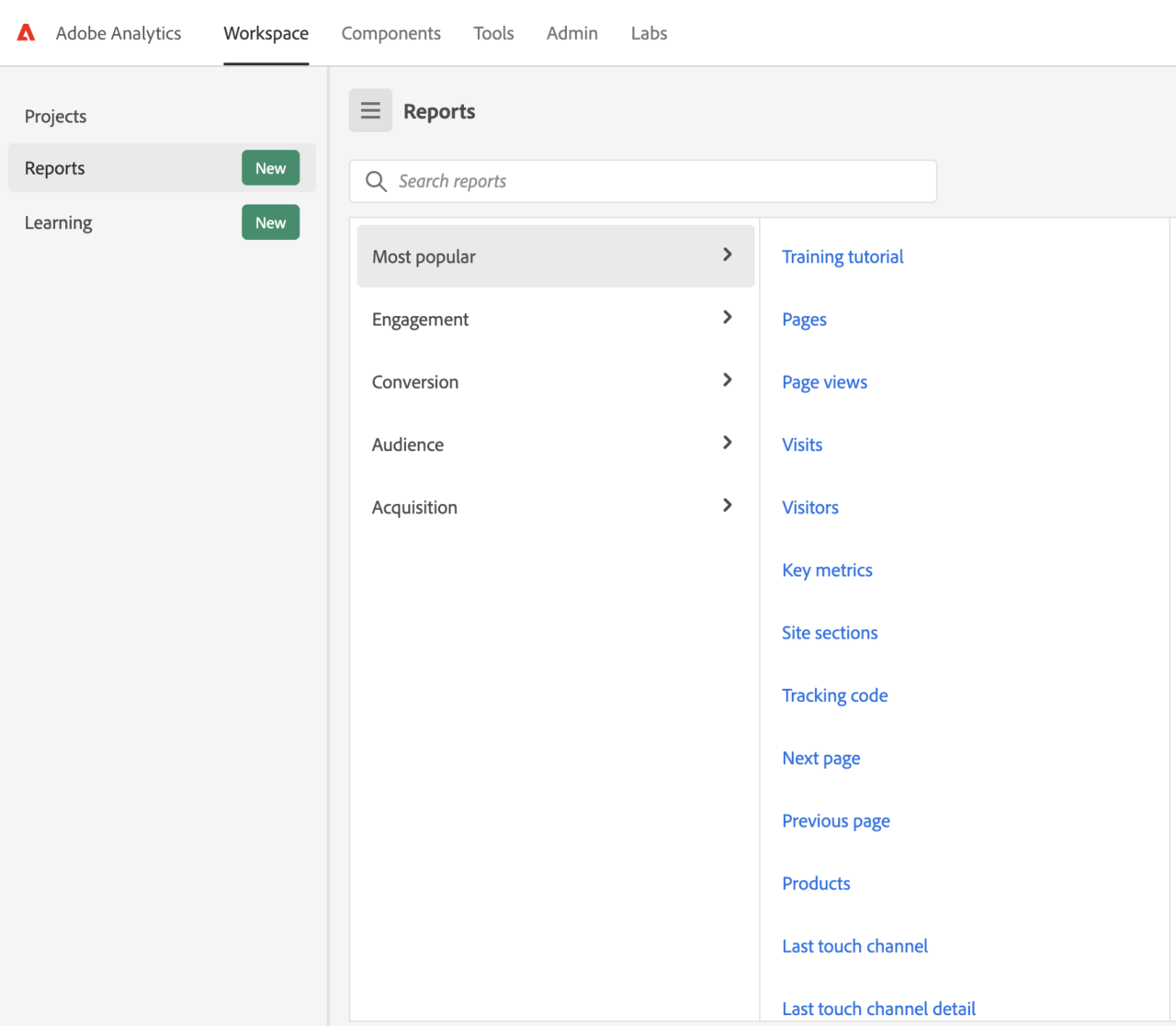
Task: Click the Adobe logo icon
Action: coord(26,33)
